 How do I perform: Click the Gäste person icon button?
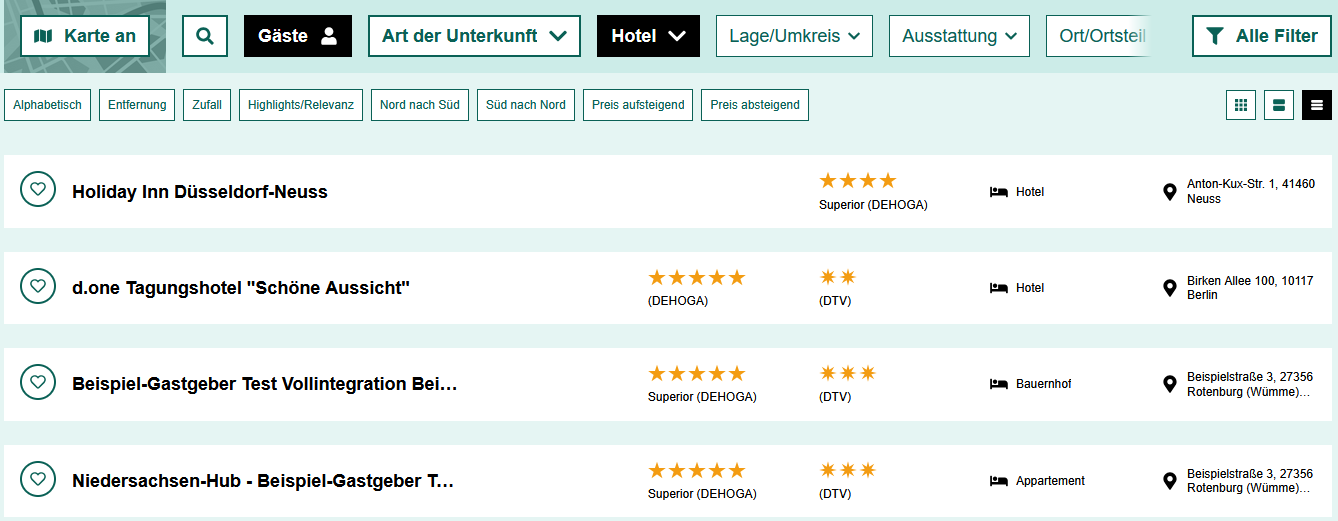coord(298,36)
